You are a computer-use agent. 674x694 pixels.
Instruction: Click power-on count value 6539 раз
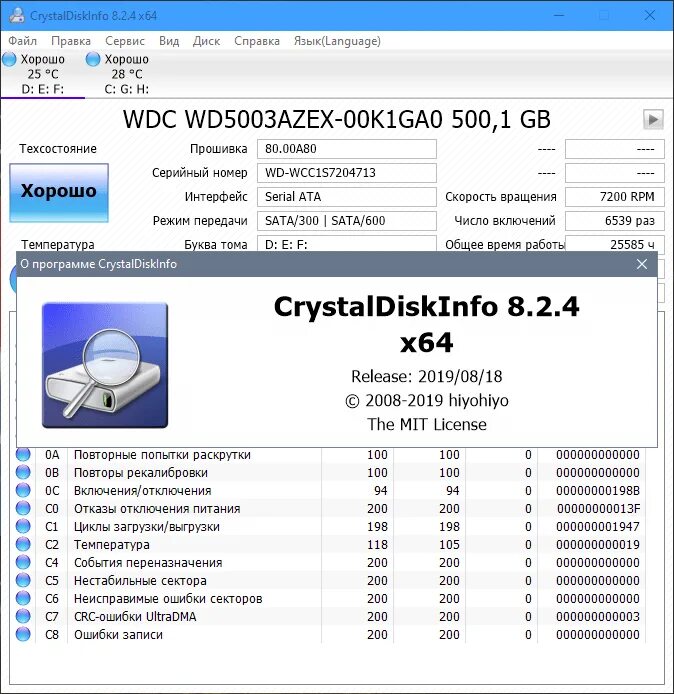coord(615,221)
